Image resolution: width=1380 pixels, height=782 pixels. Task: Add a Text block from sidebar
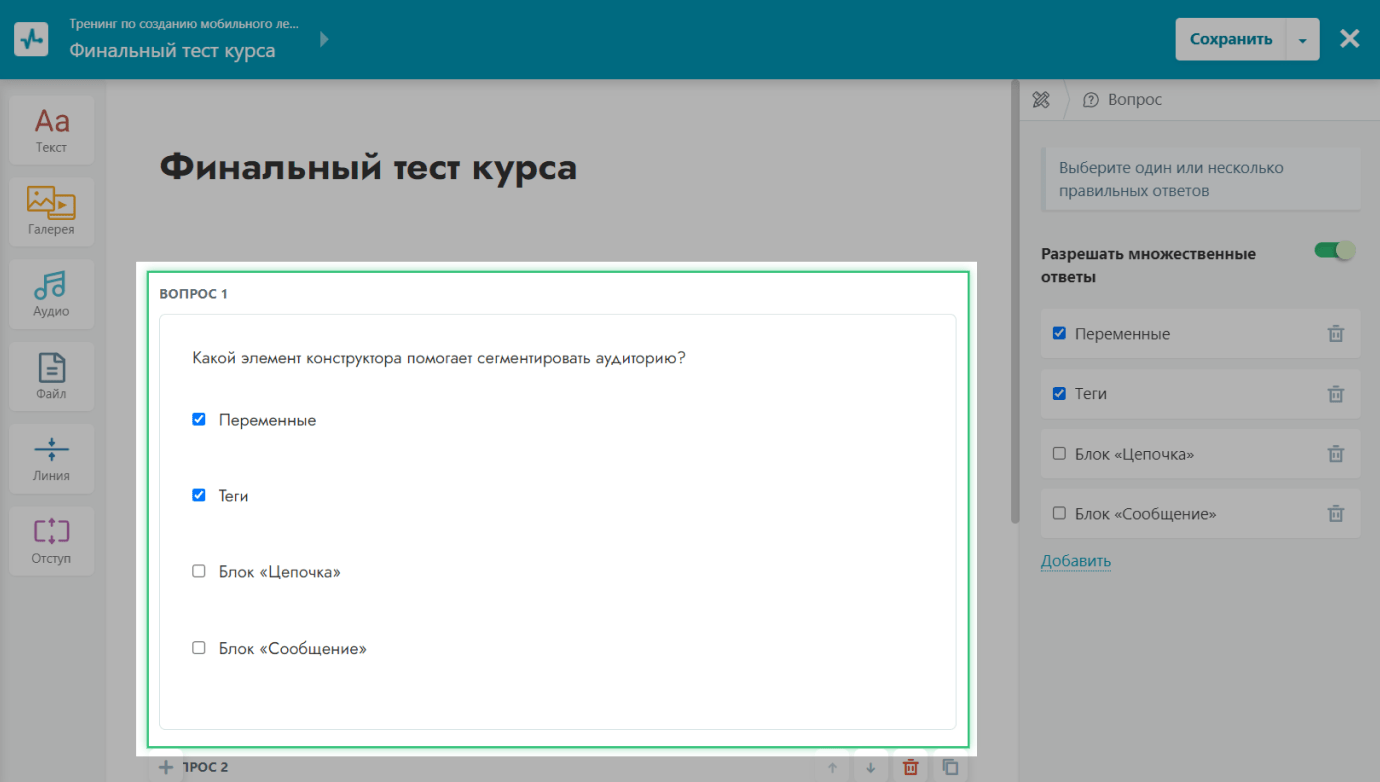[x=51, y=130]
